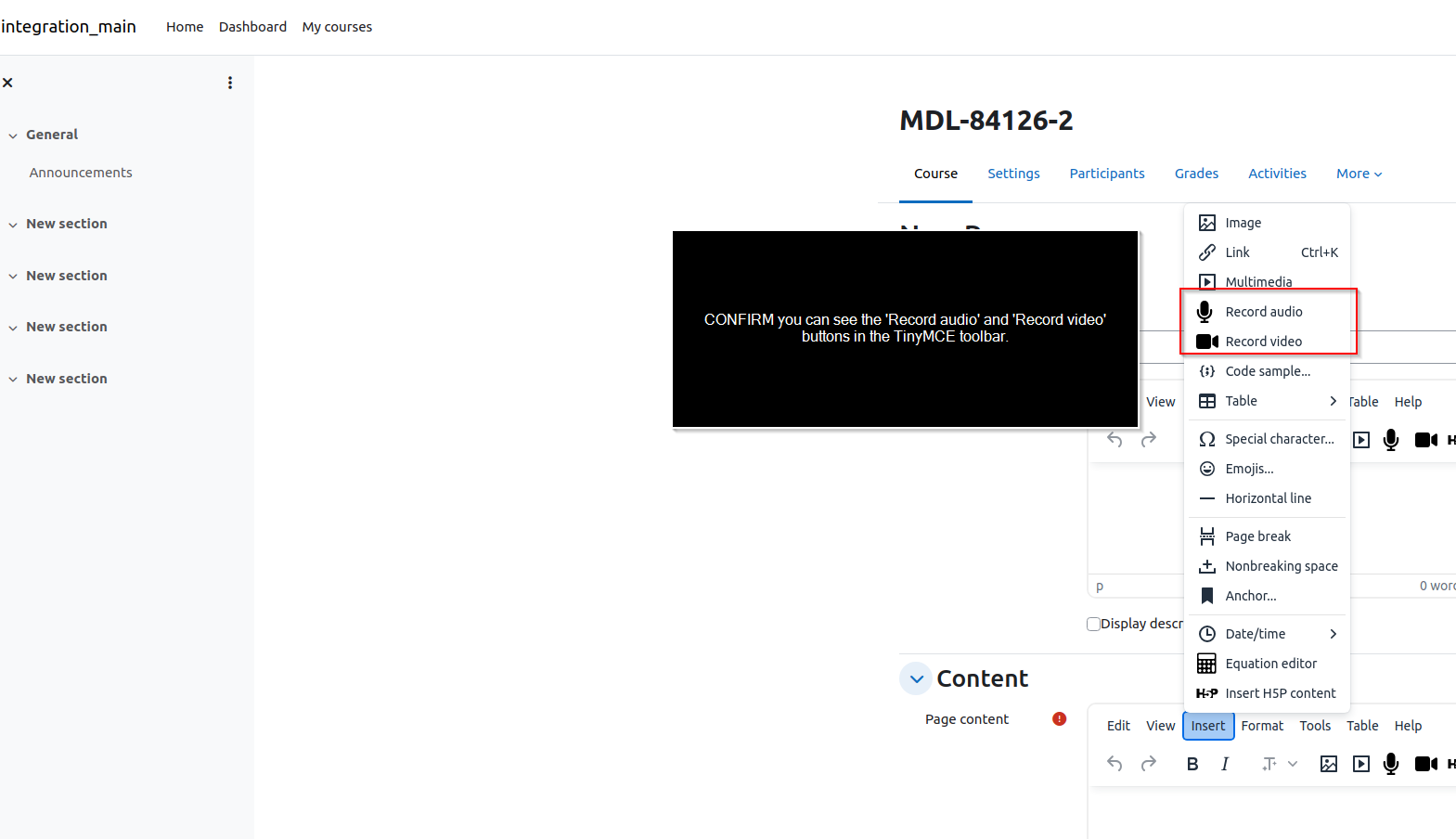This screenshot has width=1456, height=839.
Task: Open My courses link
Action: [337, 27]
